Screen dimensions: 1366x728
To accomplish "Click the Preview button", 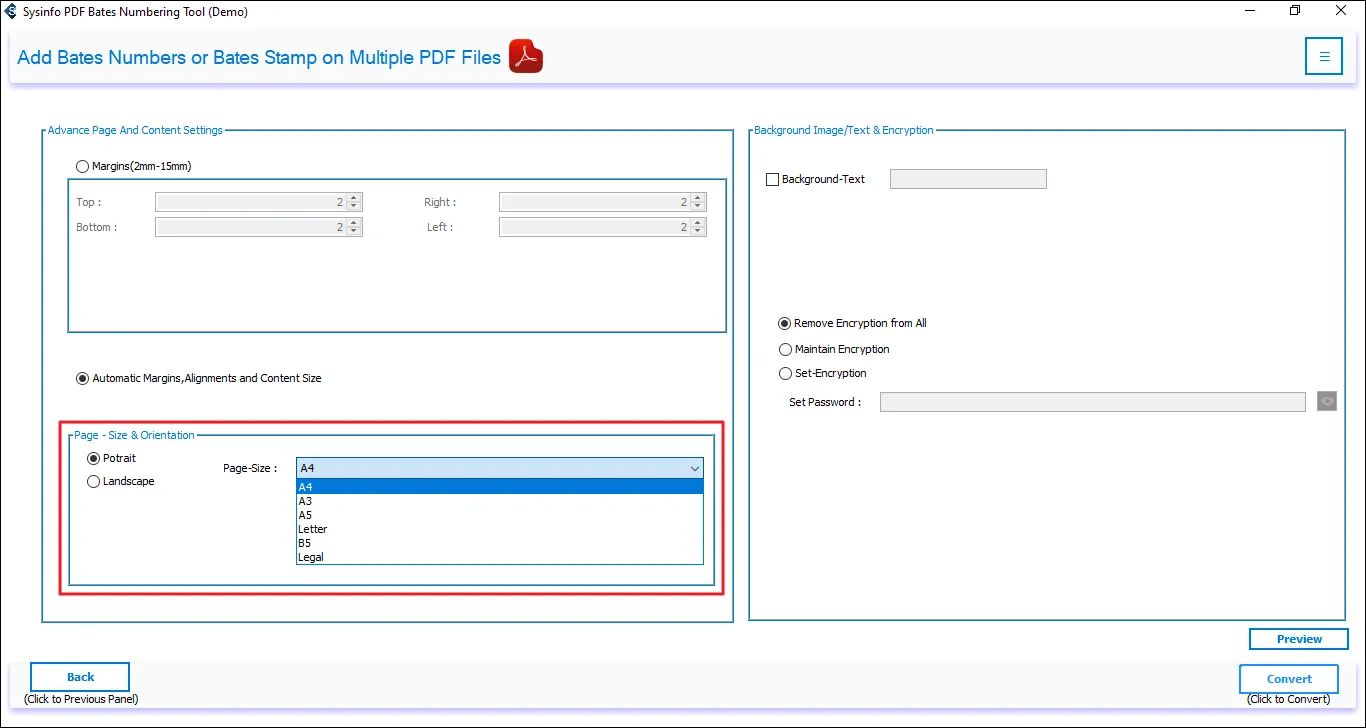I will point(1299,639).
